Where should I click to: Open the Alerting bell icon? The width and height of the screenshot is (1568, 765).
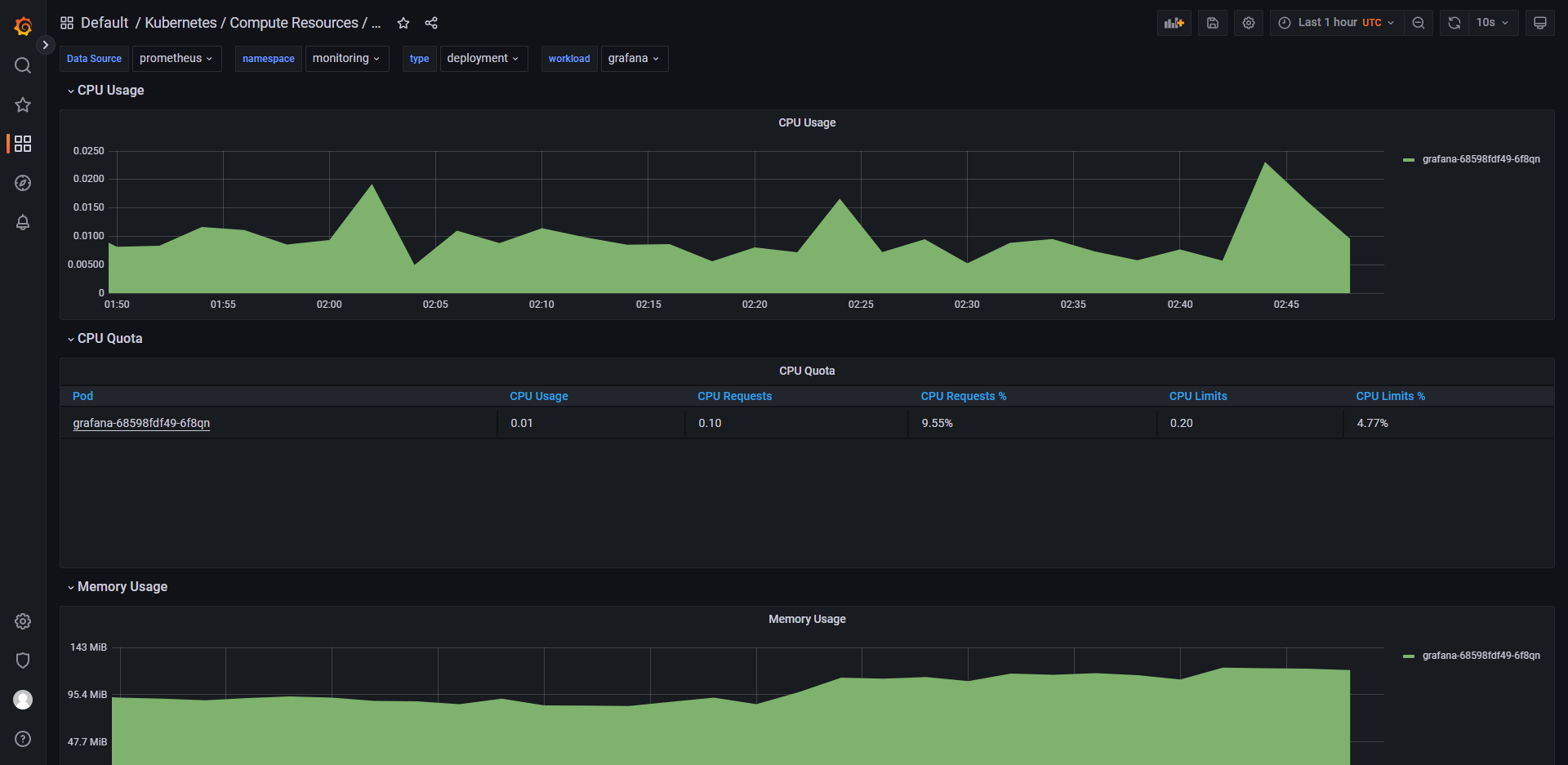[x=23, y=222]
